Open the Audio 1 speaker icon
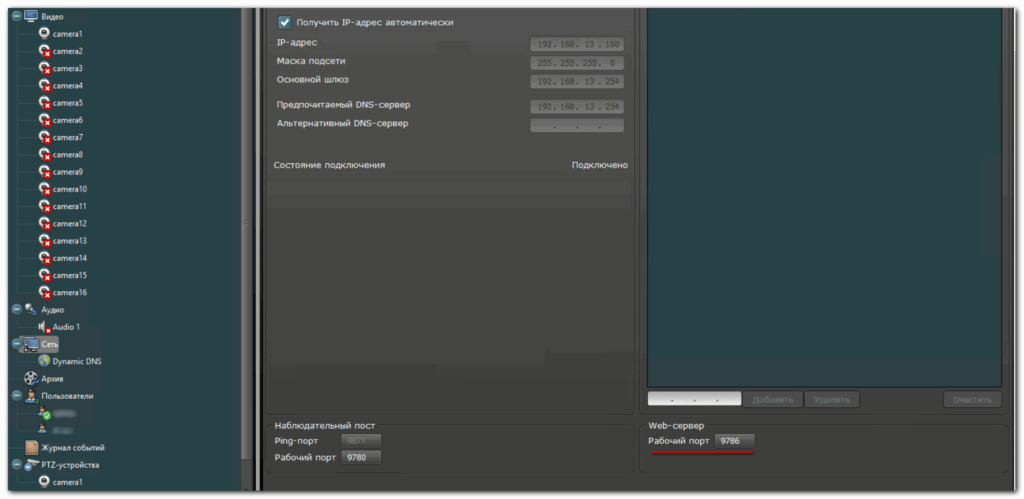This screenshot has height=499, width=1024. tap(44, 326)
